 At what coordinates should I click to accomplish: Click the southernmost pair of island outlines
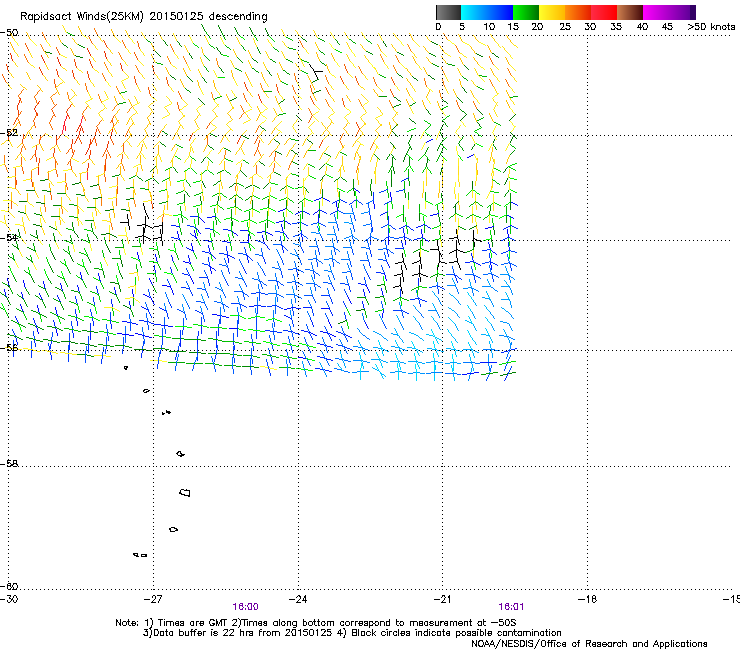click(140, 555)
